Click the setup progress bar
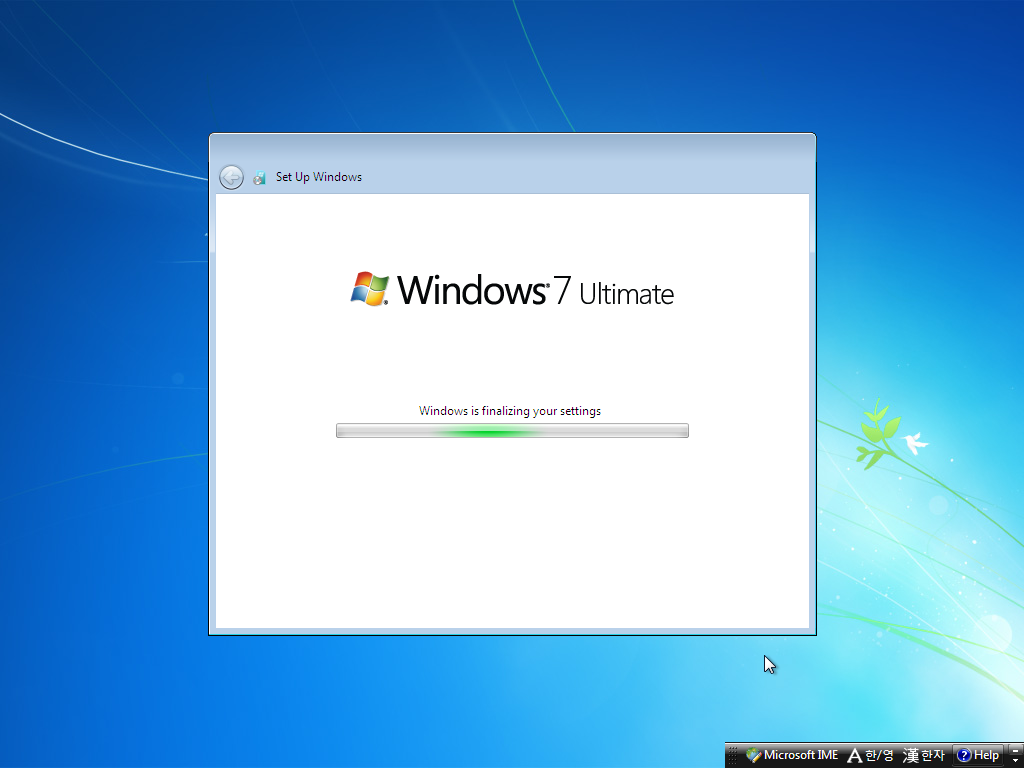Viewport: 1024px width, 768px height. tap(512, 430)
